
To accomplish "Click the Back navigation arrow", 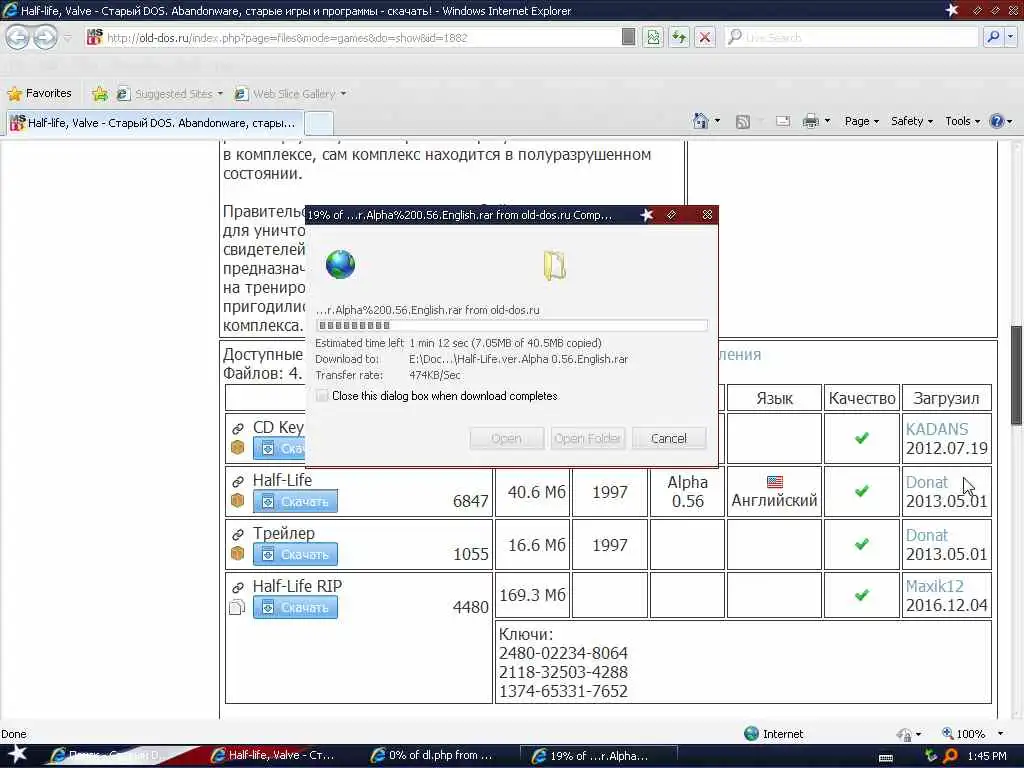I will tap(18, 37).
